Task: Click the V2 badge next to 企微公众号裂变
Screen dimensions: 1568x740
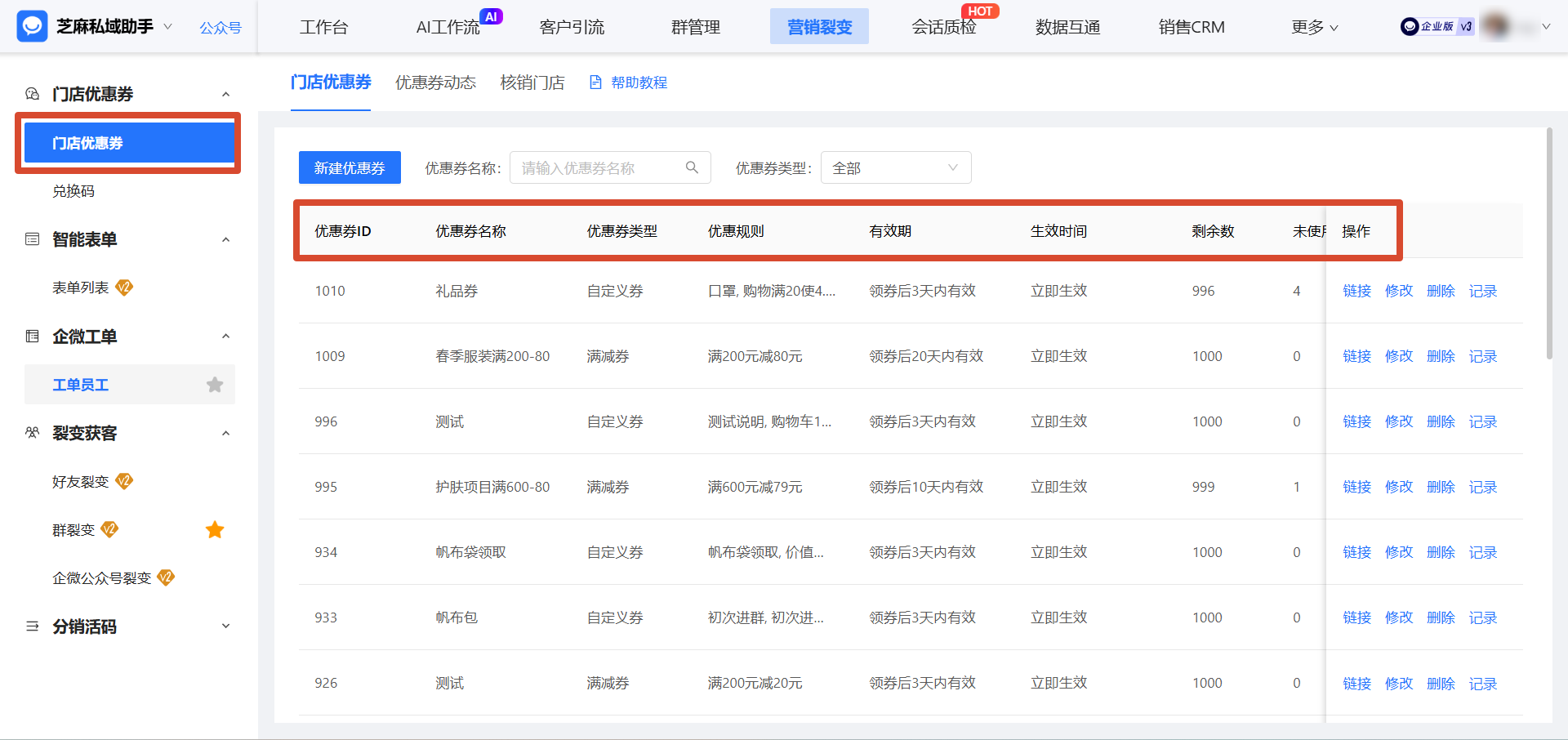Action: coord(166,577)
